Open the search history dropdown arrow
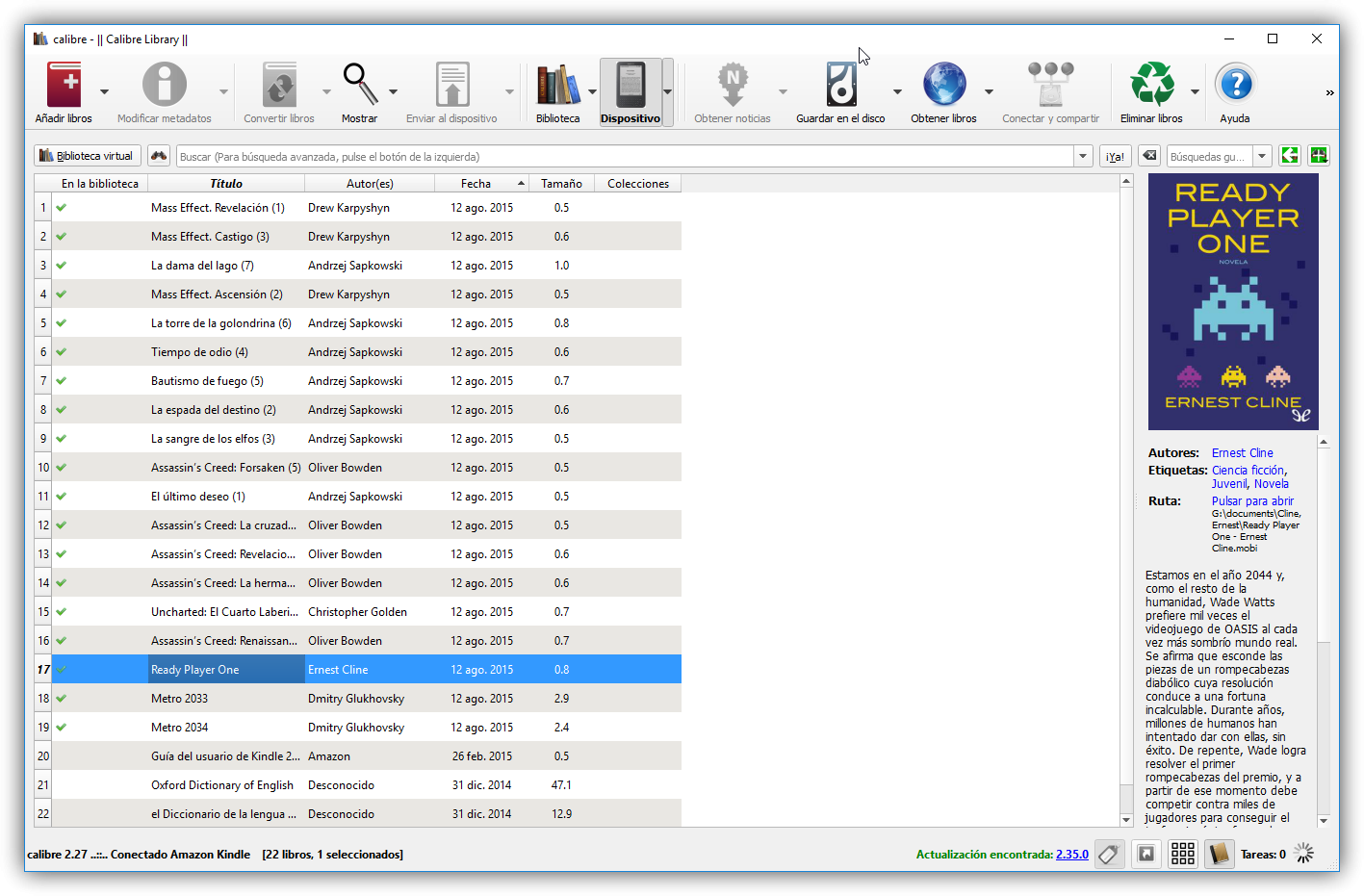Viewport: 1364px width, 896px height. (x=1083, y=156)
